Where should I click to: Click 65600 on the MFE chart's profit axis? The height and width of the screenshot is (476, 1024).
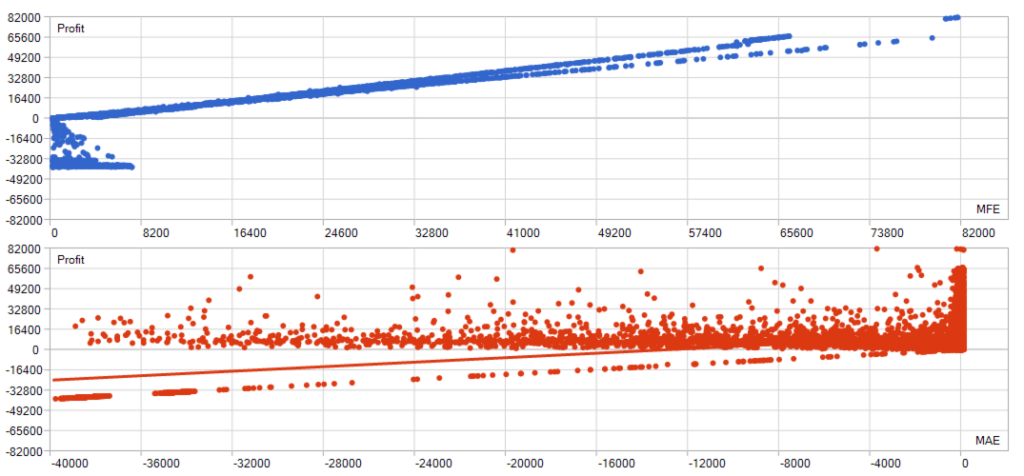coord(25,37)
